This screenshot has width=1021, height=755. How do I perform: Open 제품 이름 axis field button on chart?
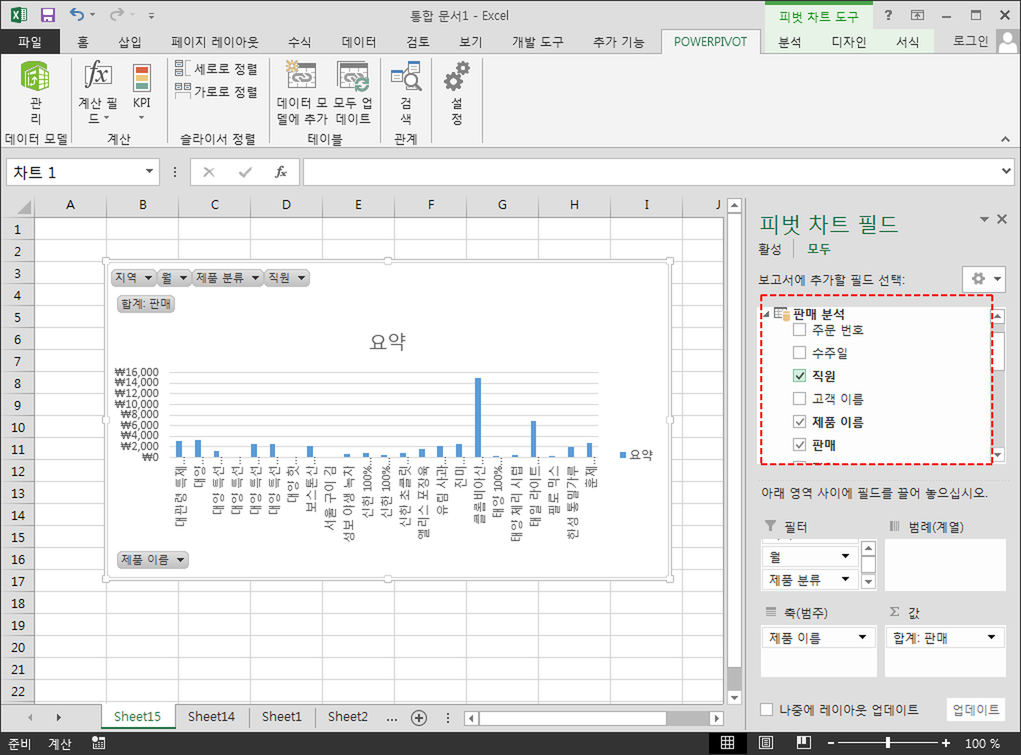point(153,560)
